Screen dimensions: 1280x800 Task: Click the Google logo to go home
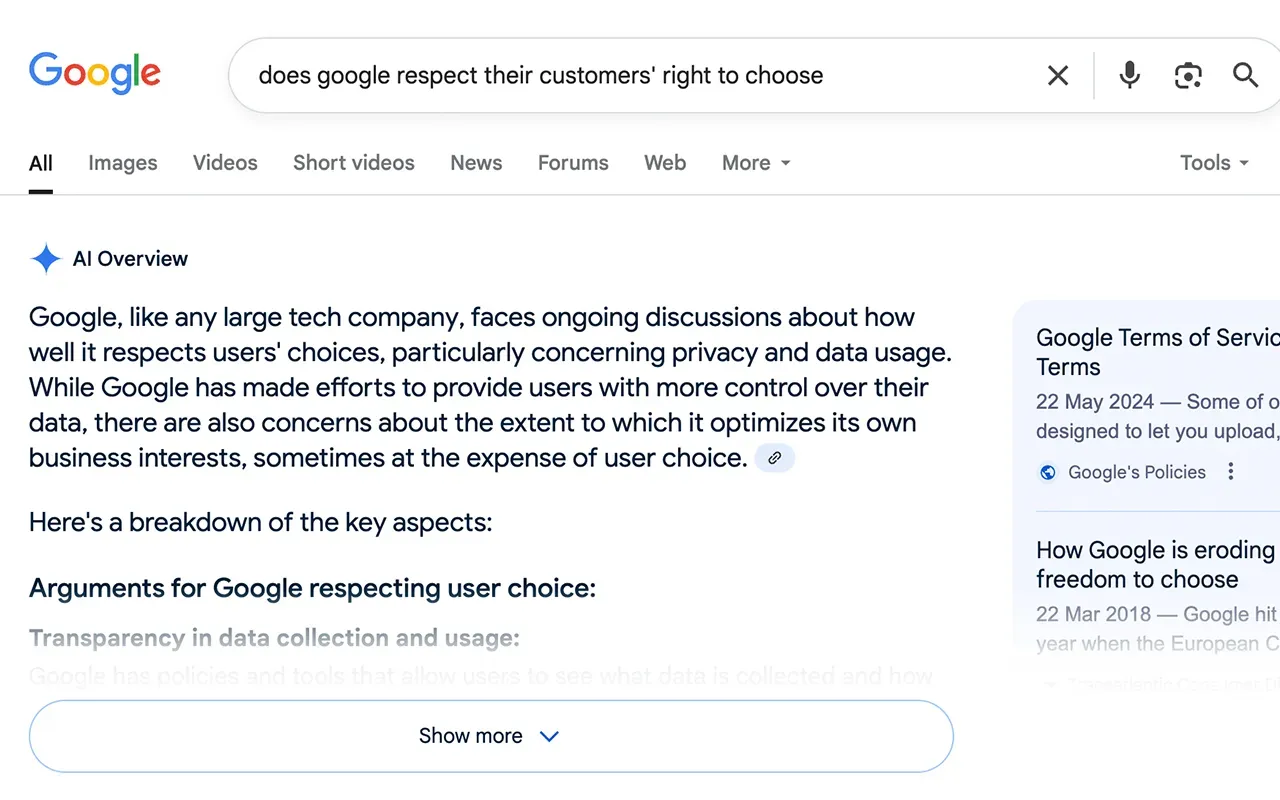(95, 73)
